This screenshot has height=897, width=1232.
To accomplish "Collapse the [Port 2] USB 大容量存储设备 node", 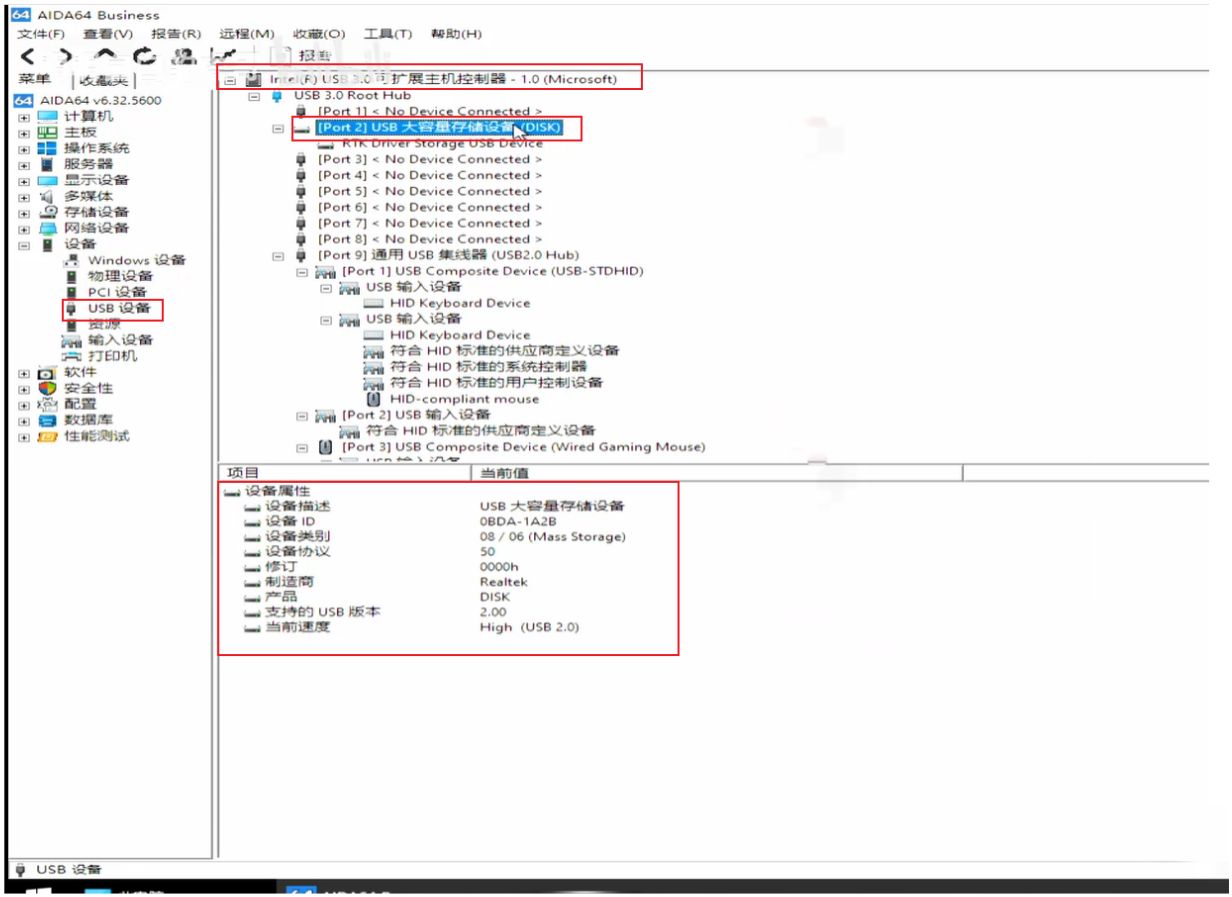I will point(278,128).
